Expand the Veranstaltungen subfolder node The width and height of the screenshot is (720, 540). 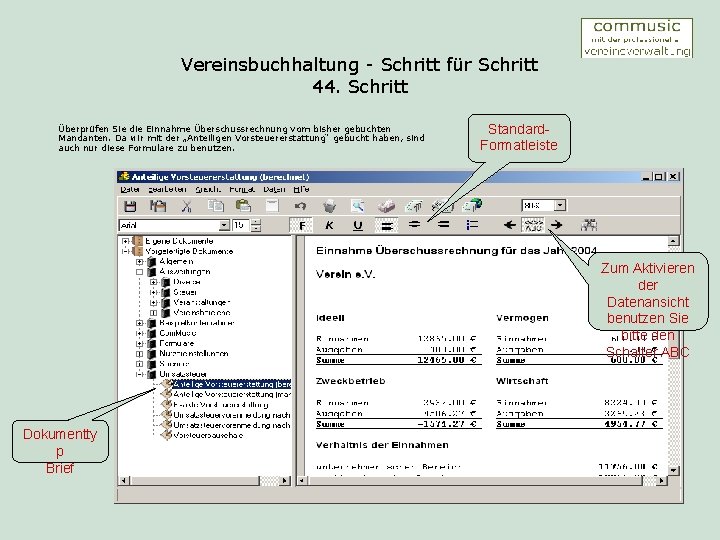[x=154, y=303]
